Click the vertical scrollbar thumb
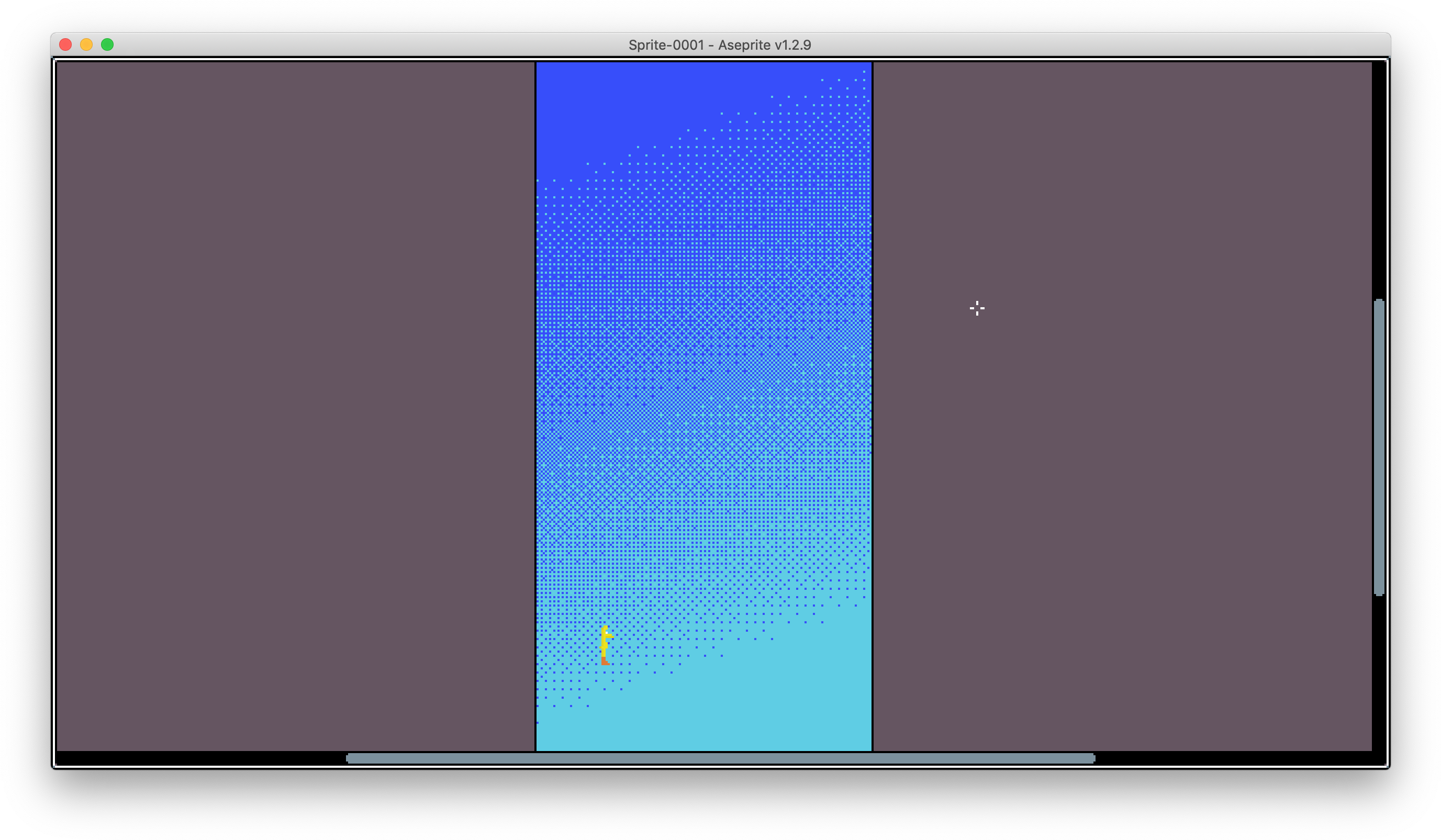 [x=1379, y=447]
